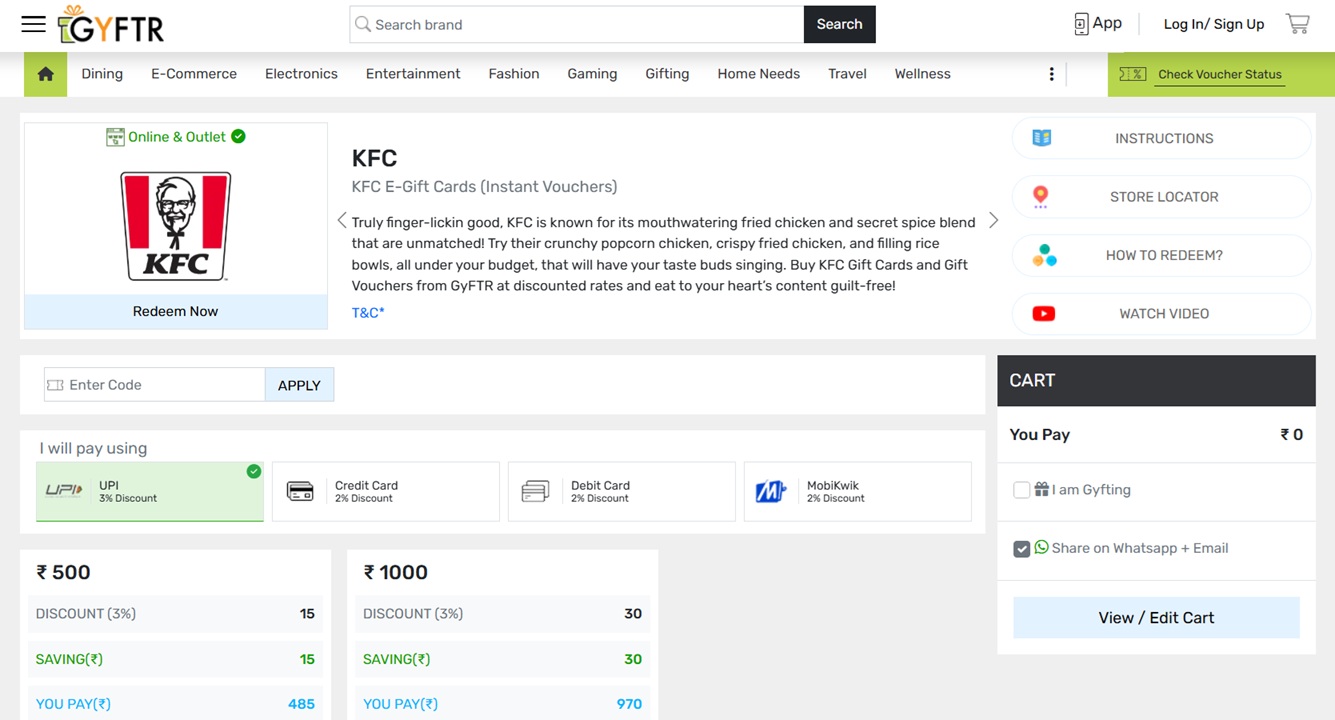Open the hamburger menu
The height and width of the screenshot is (720, 1335).
click(x=33, y=24)
